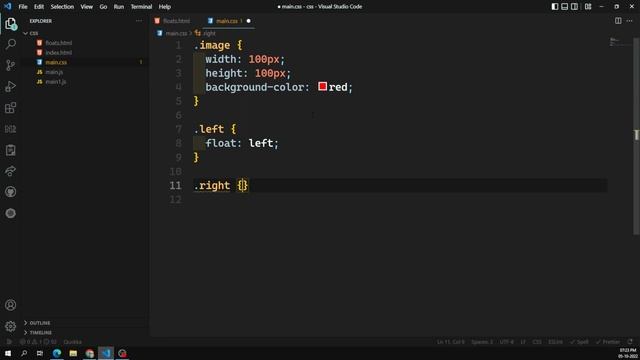Click the clipboard-style icon in activity bar
Image resolution: width=640 pixels, height=360 pixels.
point(11,150)
